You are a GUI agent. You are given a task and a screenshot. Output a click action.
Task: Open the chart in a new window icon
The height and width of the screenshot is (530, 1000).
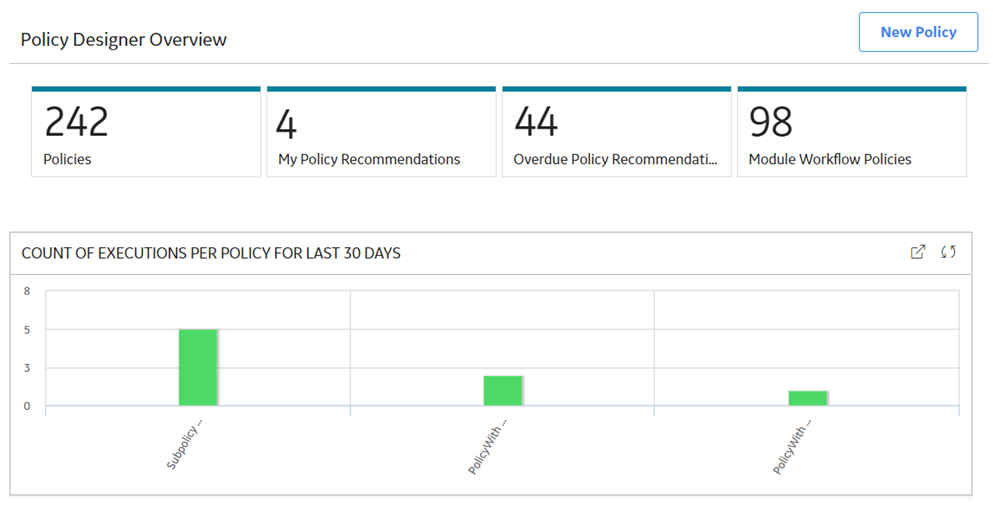click(917, 252)
